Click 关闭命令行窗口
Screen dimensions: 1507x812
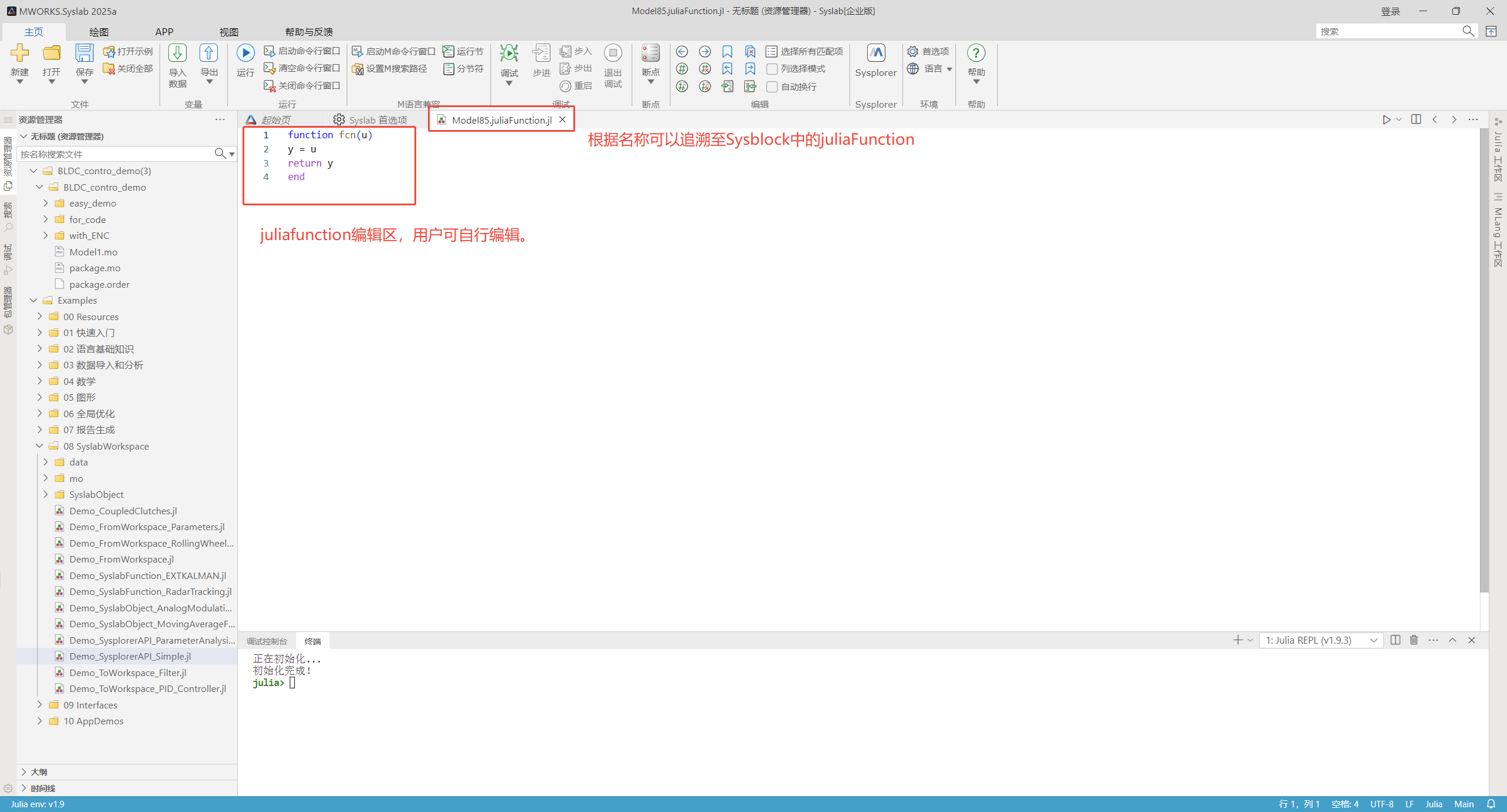(x=302, y=86)
